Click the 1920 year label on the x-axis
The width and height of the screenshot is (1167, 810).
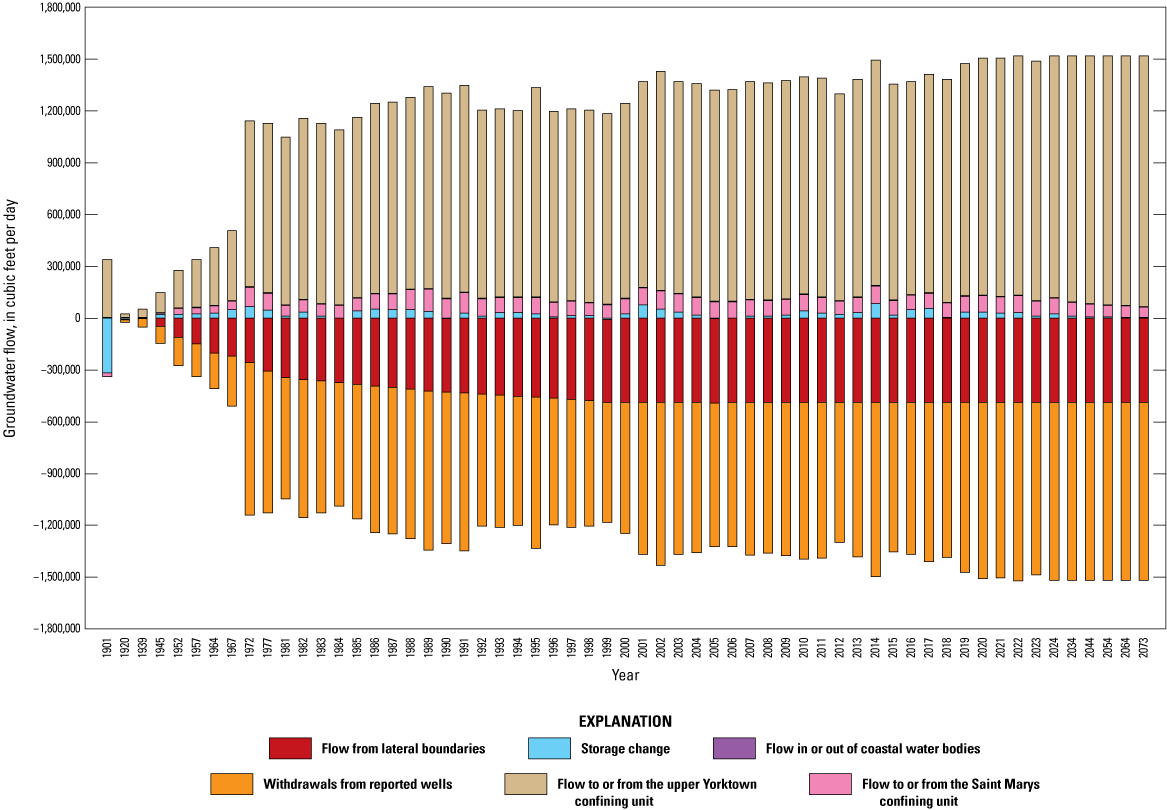pos(123,644)
